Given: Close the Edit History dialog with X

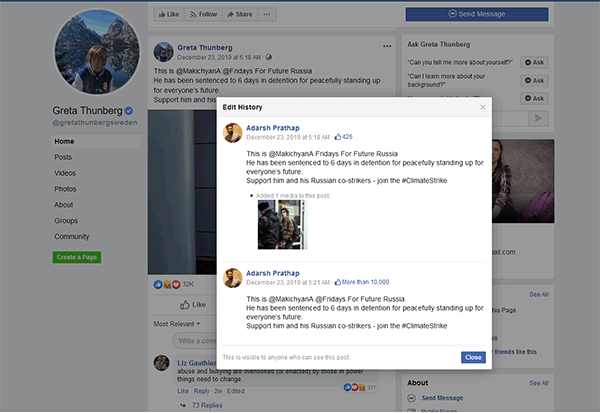Looking at the screenshot, I should coord(483,107).
